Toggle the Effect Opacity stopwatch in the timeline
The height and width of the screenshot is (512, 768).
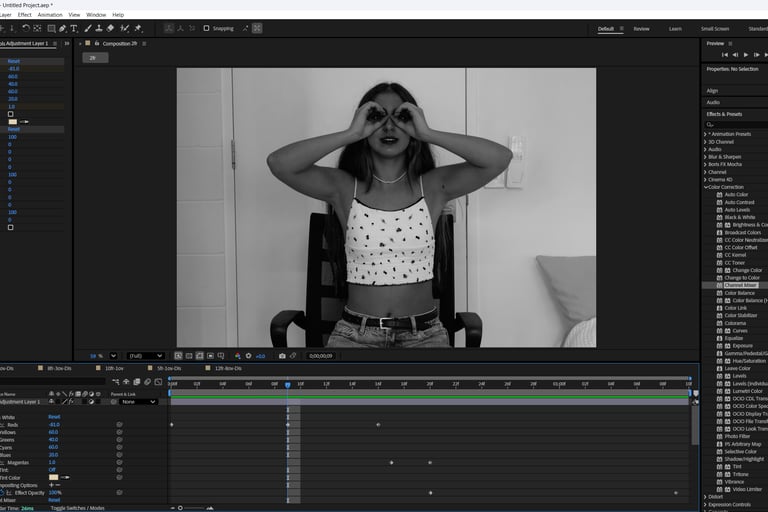point(2,493)
